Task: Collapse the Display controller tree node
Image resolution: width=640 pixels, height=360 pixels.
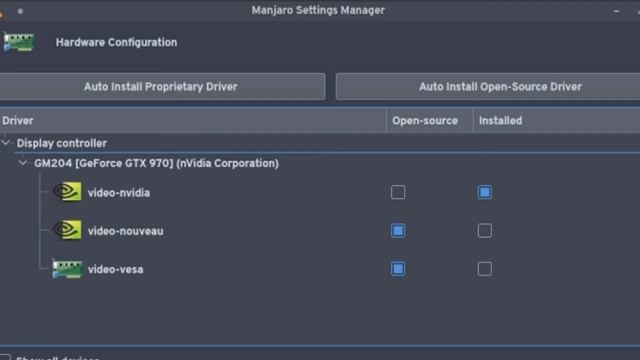Action: [x=6, y=143]
